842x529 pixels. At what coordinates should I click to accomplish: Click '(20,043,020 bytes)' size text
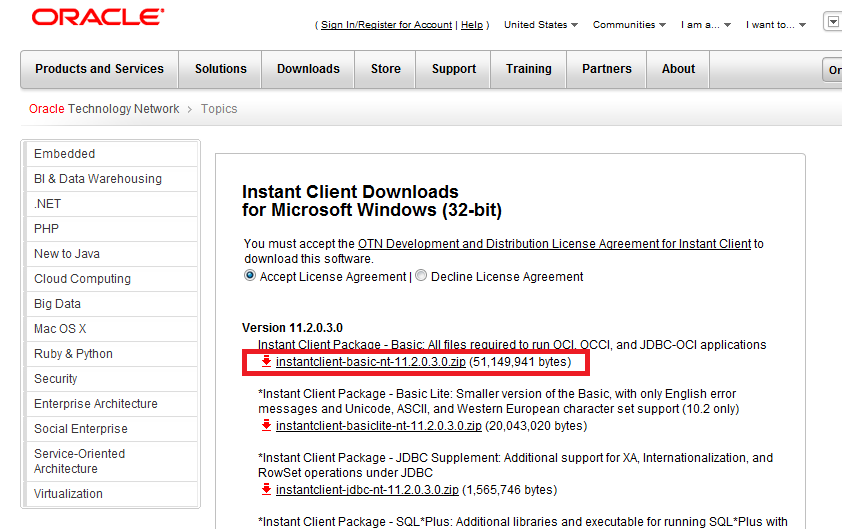tap(536, 426)
